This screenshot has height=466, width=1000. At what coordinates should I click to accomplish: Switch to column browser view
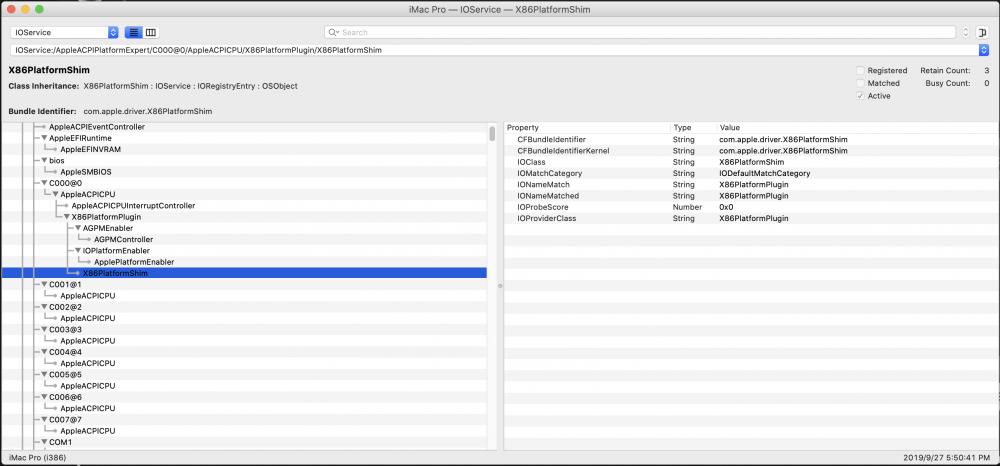(x=151, y=33)
